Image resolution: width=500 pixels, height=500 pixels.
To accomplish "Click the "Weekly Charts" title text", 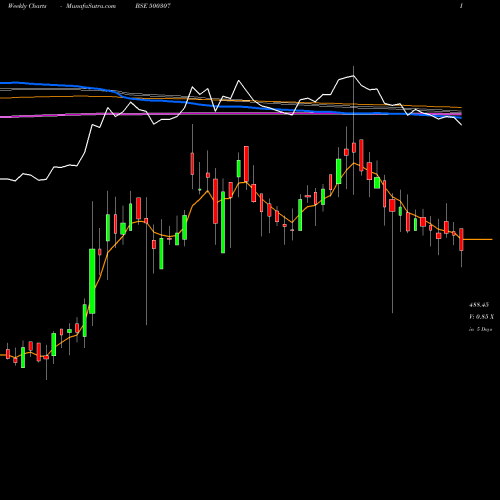I will point(27,6).
